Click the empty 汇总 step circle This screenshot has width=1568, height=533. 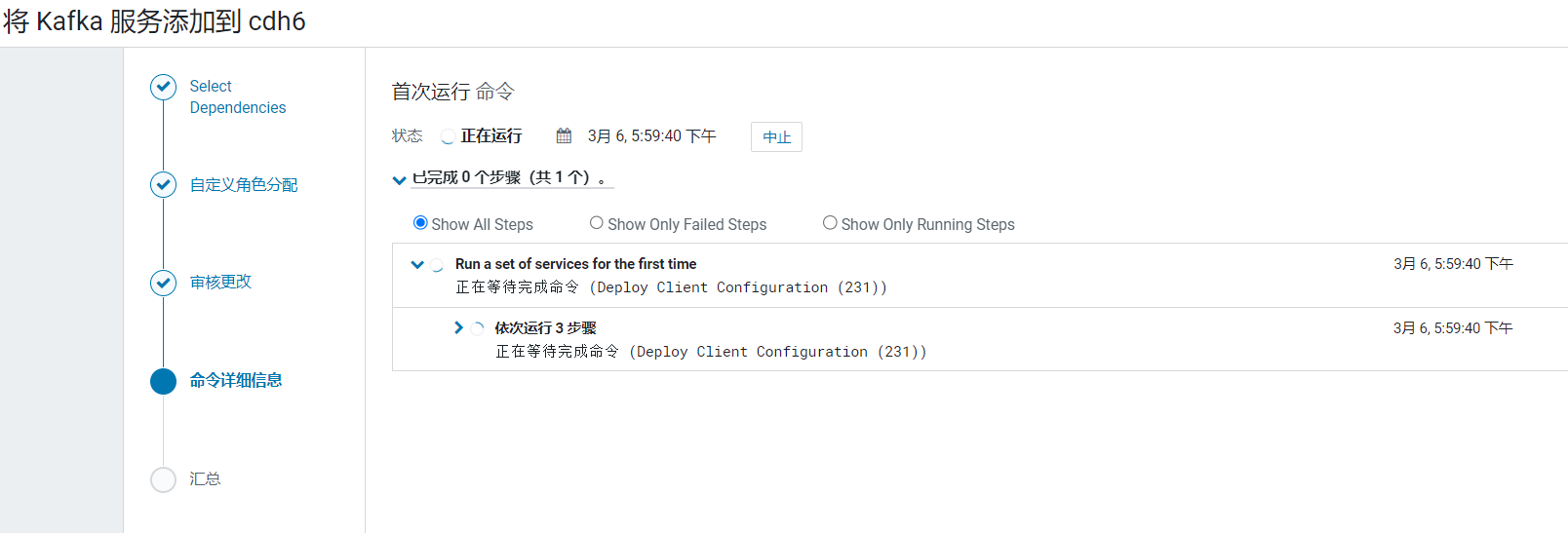click(x=163, y=479)
